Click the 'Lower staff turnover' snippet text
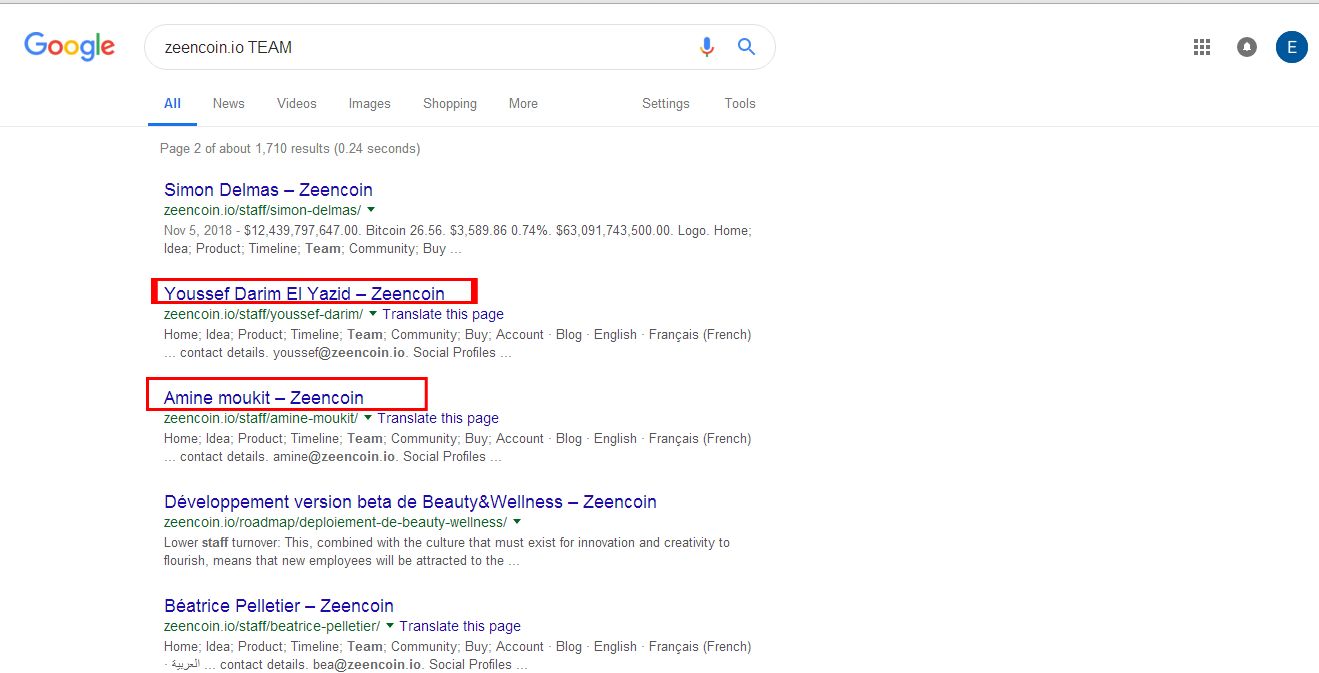Viewport: 1319px width, 673px height. click(x=447, y=551)
